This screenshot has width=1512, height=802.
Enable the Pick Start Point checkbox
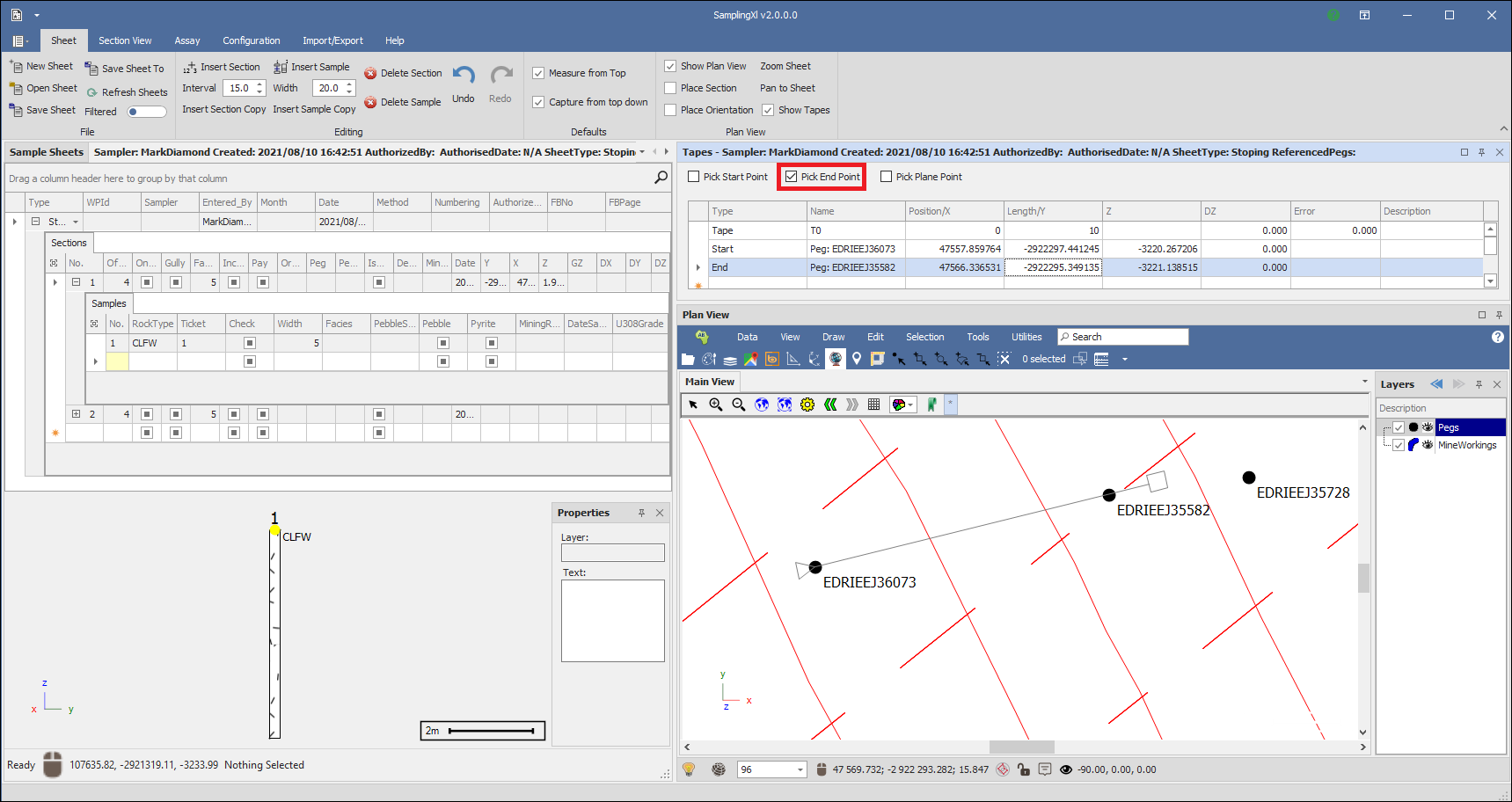pos(694,177)
